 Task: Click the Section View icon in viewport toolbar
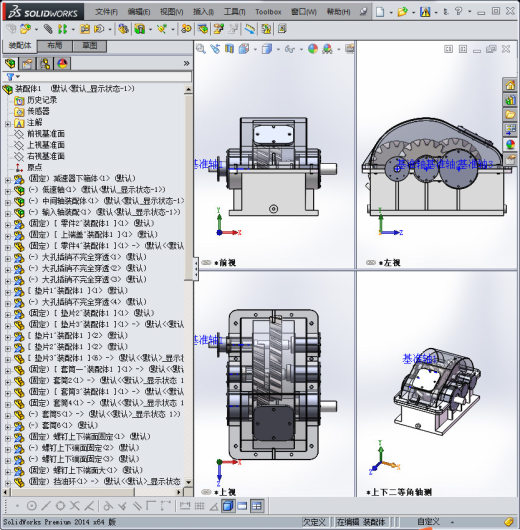click(229, 49)
